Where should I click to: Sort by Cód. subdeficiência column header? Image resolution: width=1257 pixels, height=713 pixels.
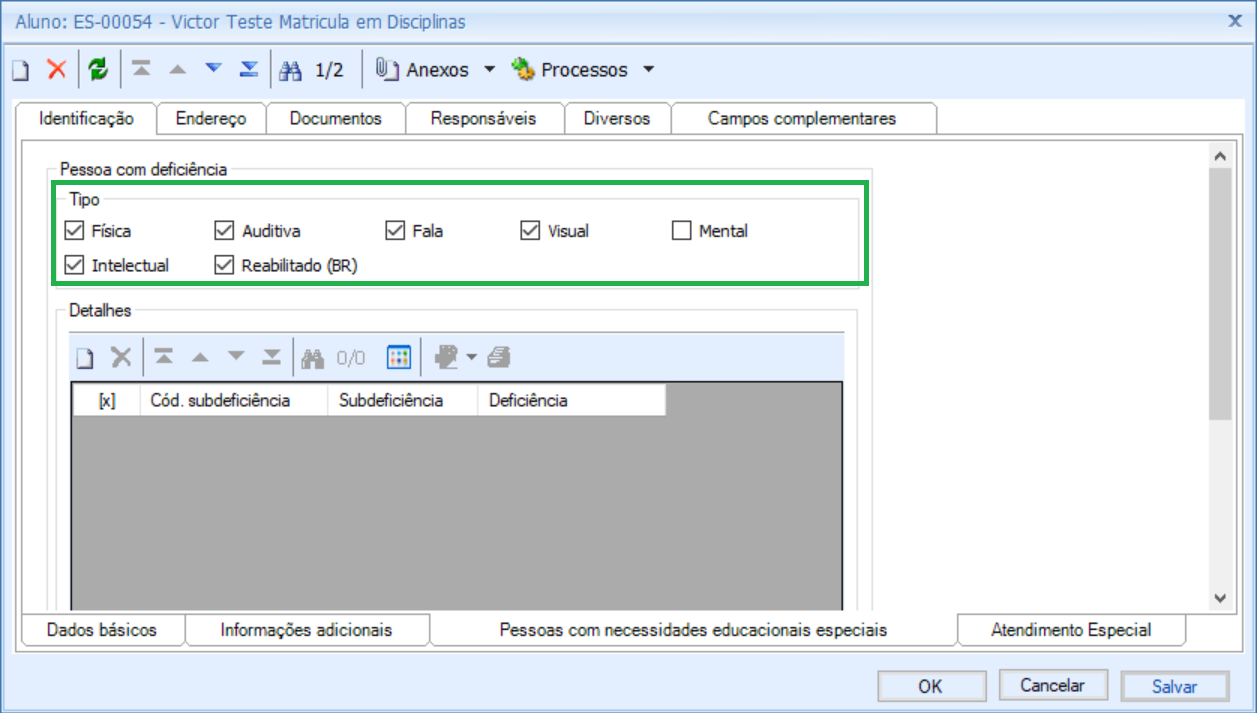click(x=234, y=400)
